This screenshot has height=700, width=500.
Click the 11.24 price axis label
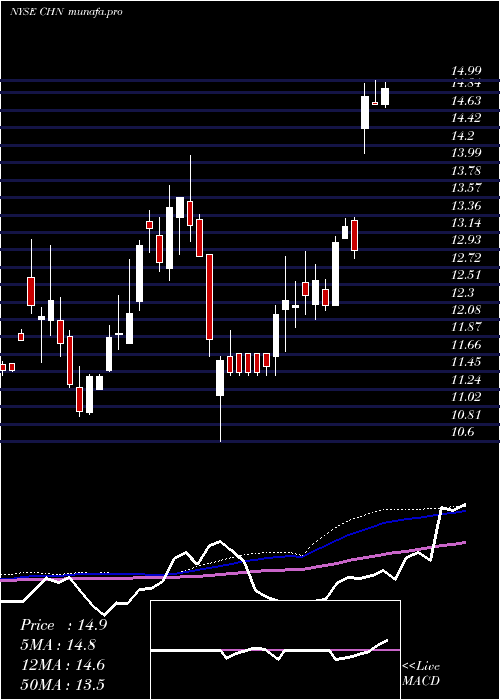466,379
